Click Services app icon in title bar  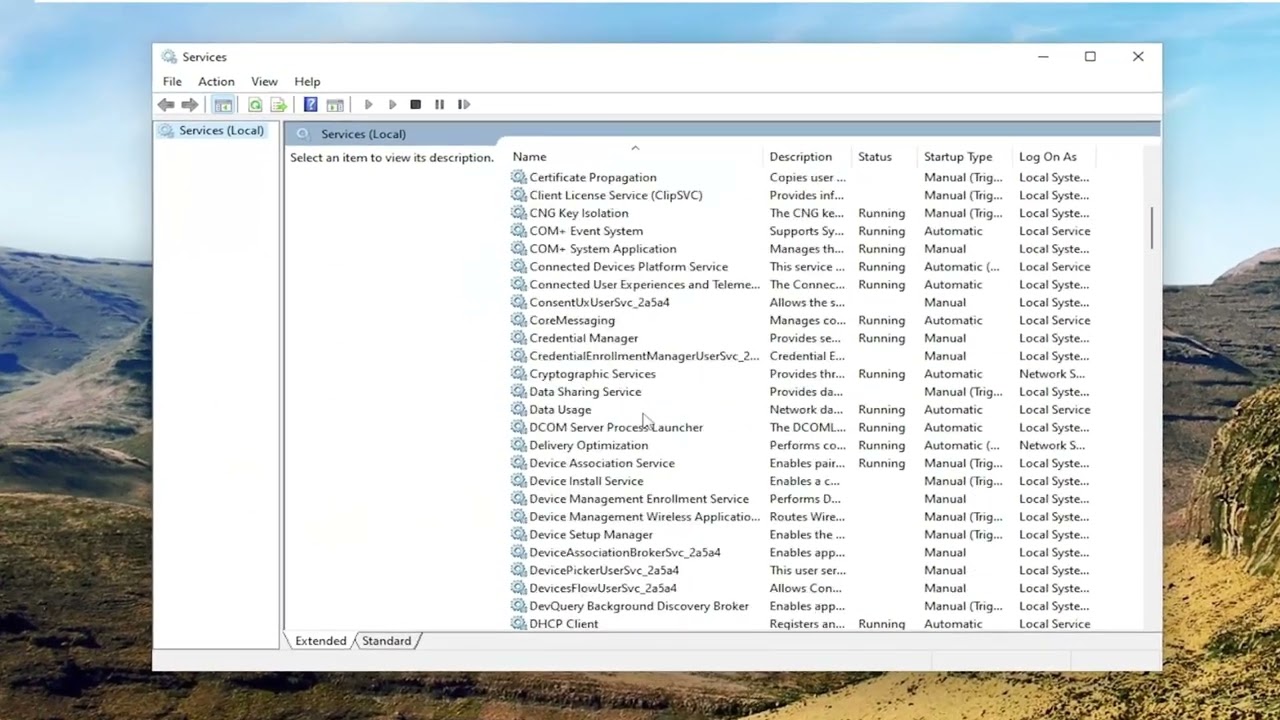click(169, 57)
